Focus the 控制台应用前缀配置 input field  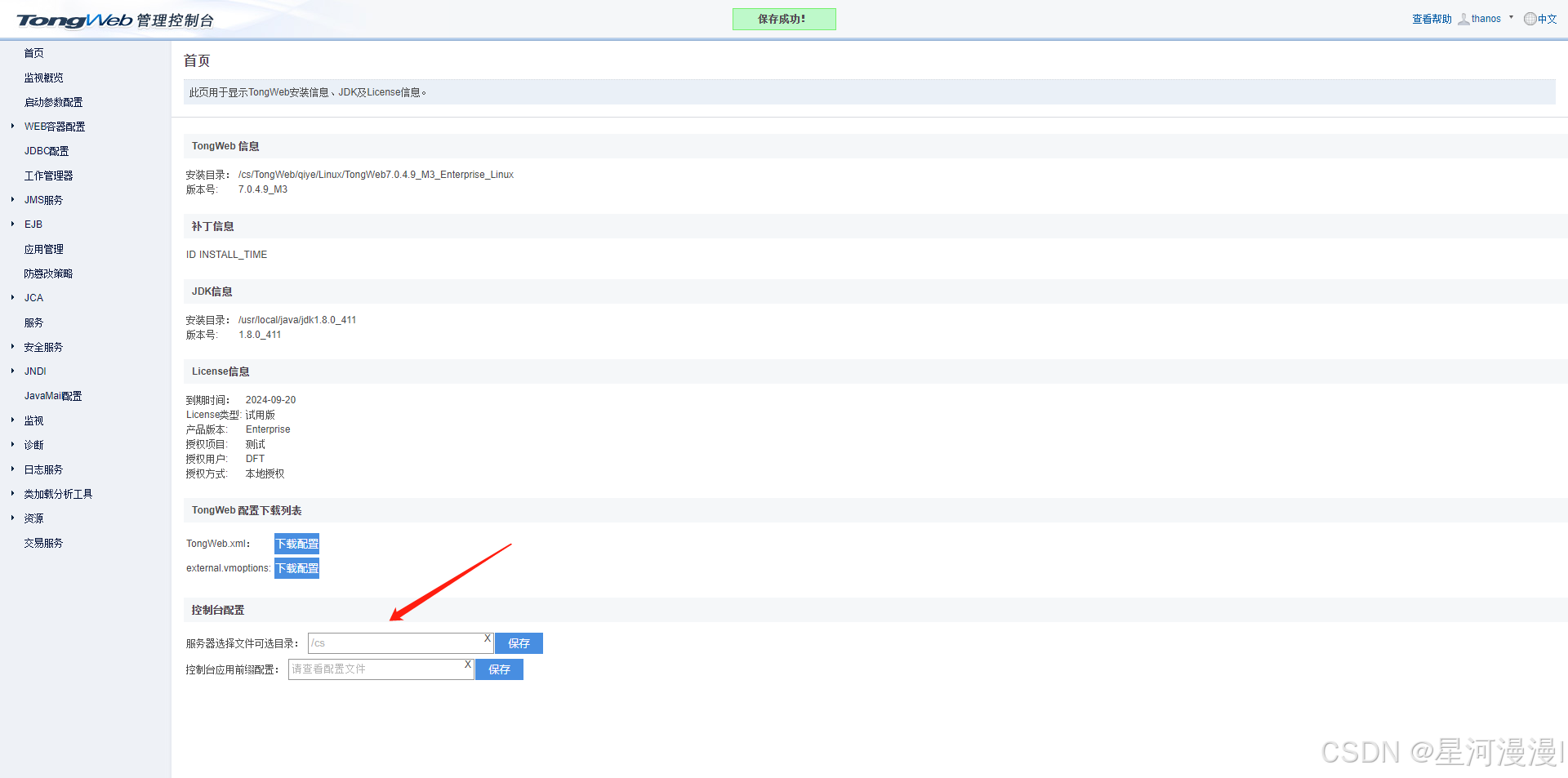click(x=381, y=669)
